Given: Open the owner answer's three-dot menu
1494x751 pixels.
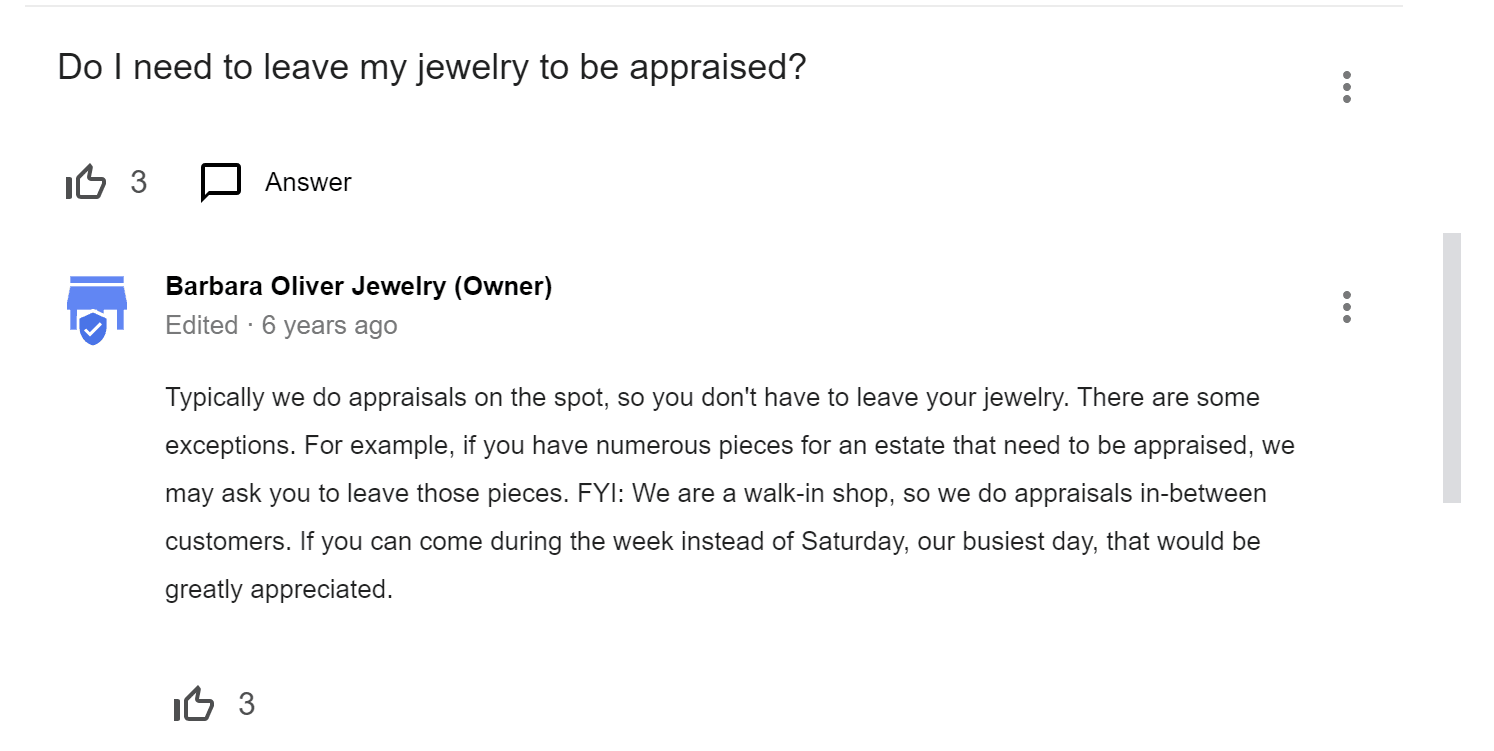Looking at the screenshot, I should [1347, 307].
